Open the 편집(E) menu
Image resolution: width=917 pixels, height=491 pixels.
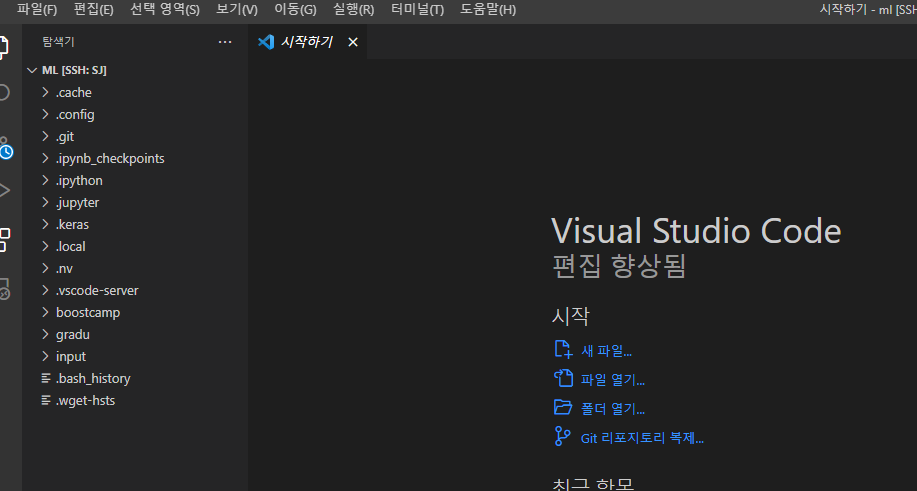94,9
